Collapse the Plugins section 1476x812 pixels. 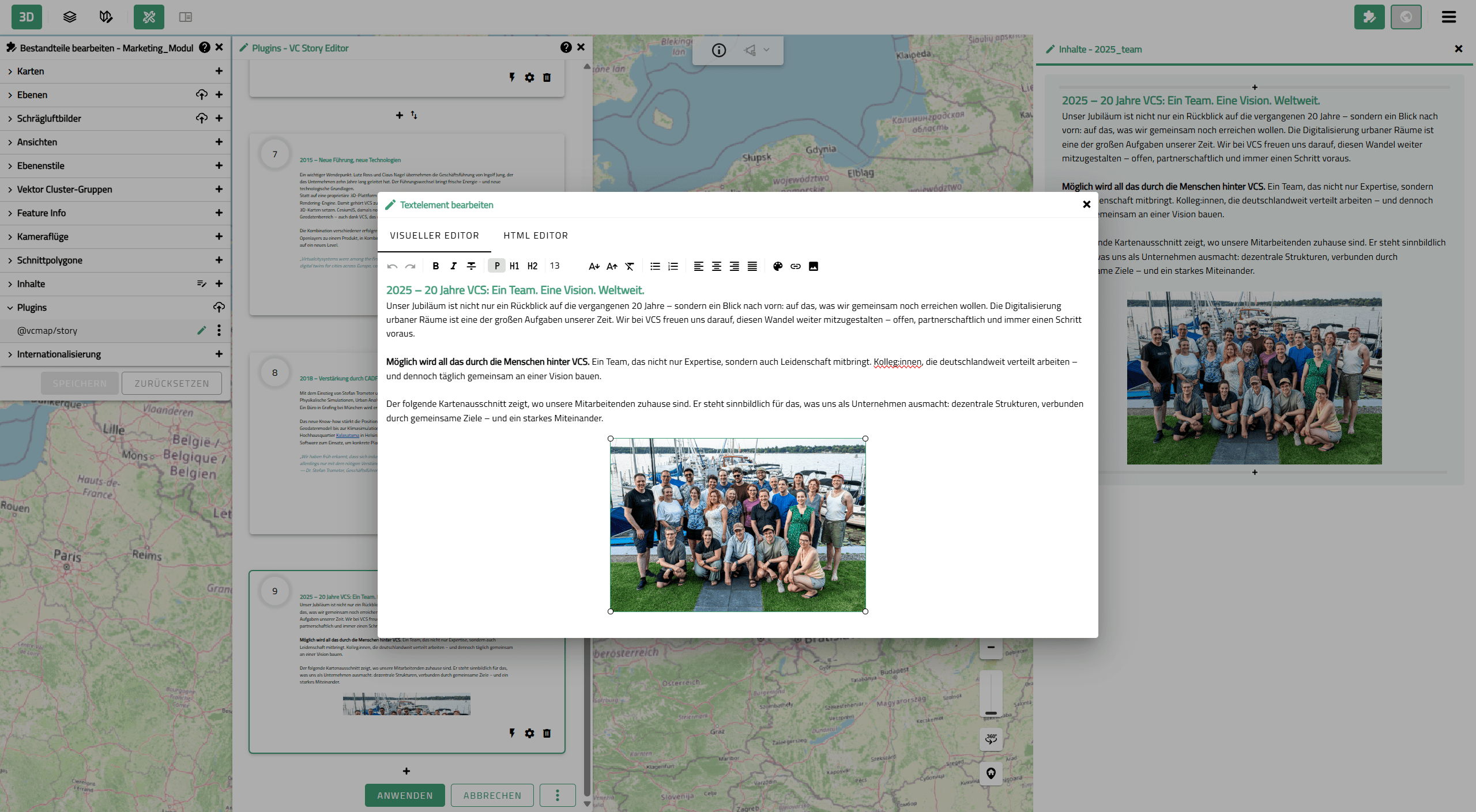[10, 307]
